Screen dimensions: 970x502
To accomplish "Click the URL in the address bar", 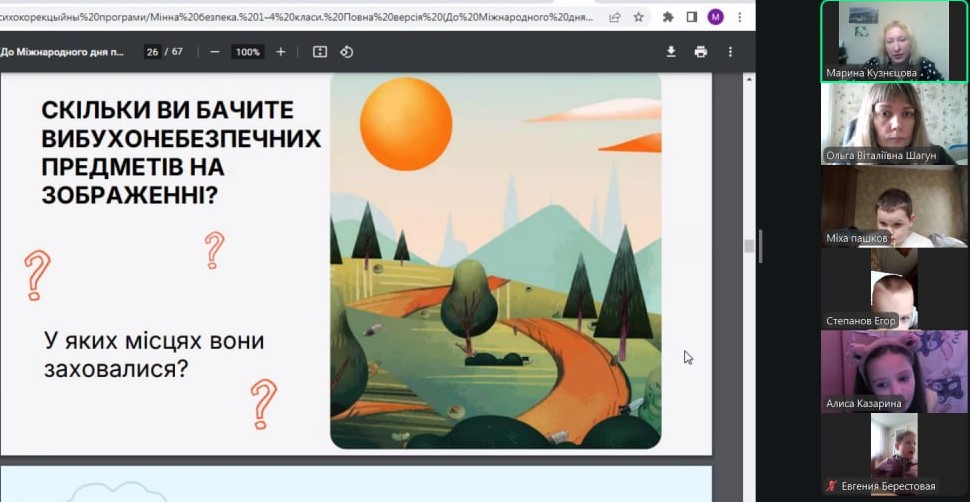I will coord(300,17).
